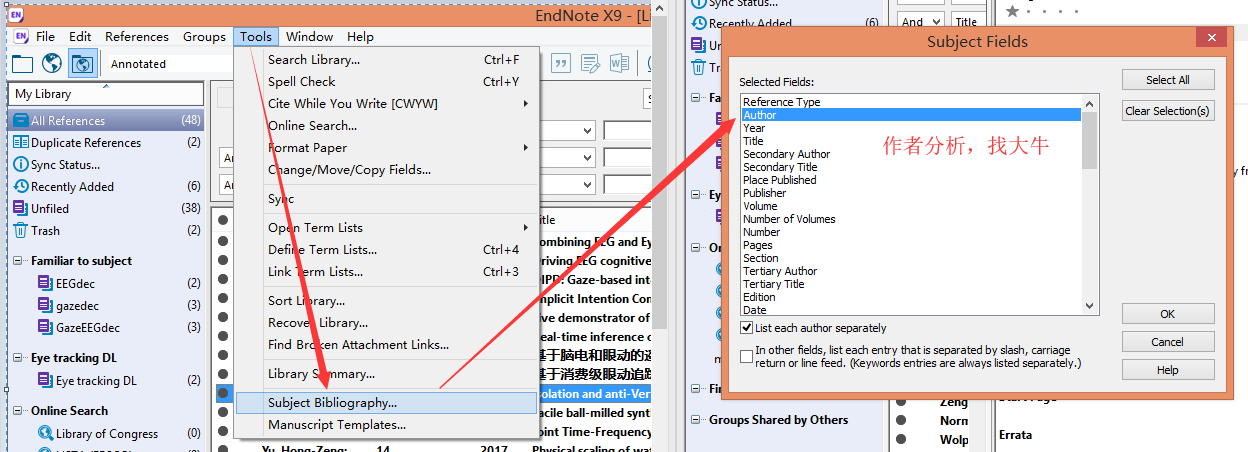Click the Selected Fields scroll up arrow

point(1090,102)
